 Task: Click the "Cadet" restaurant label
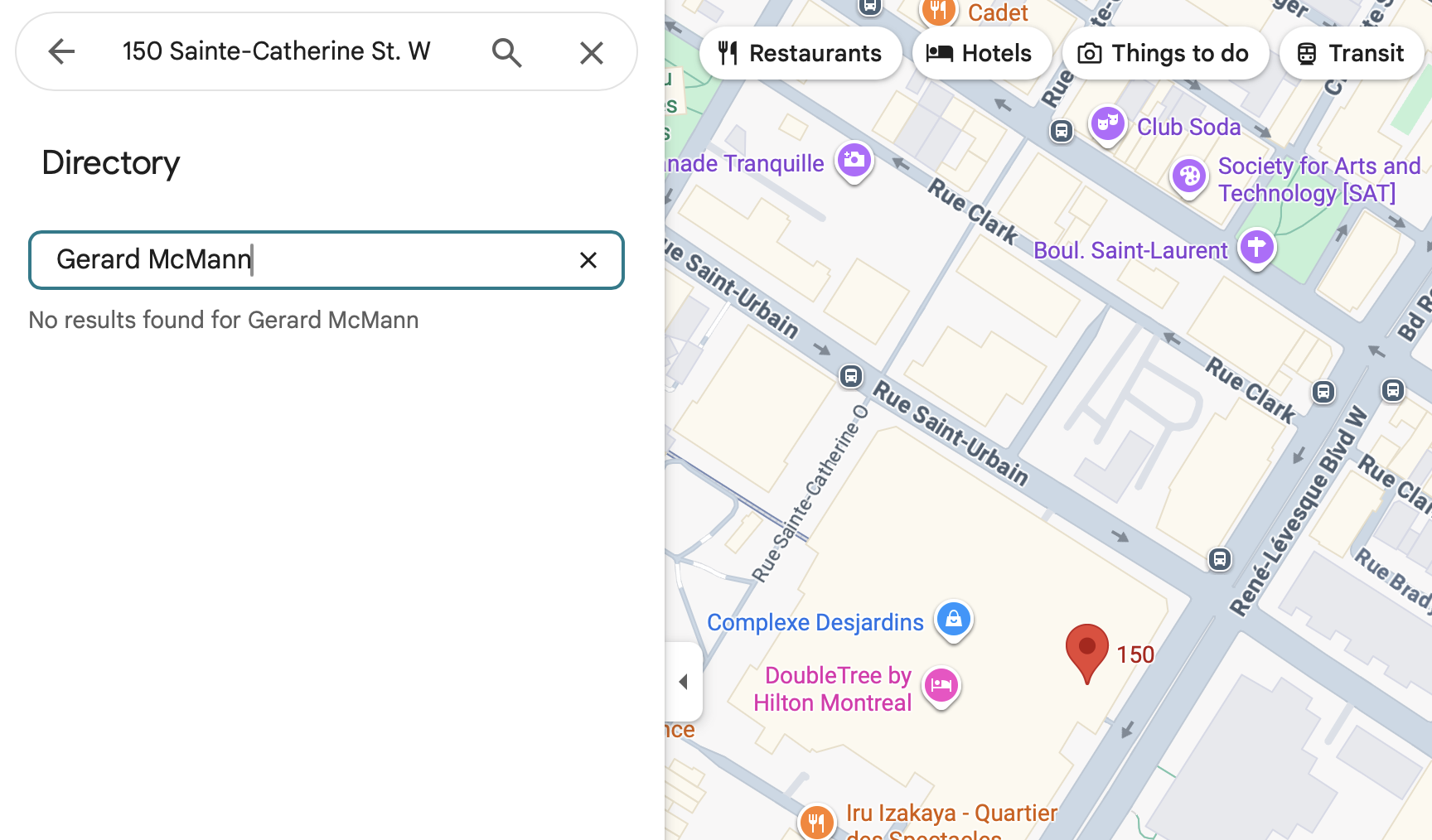coord(998,12)
